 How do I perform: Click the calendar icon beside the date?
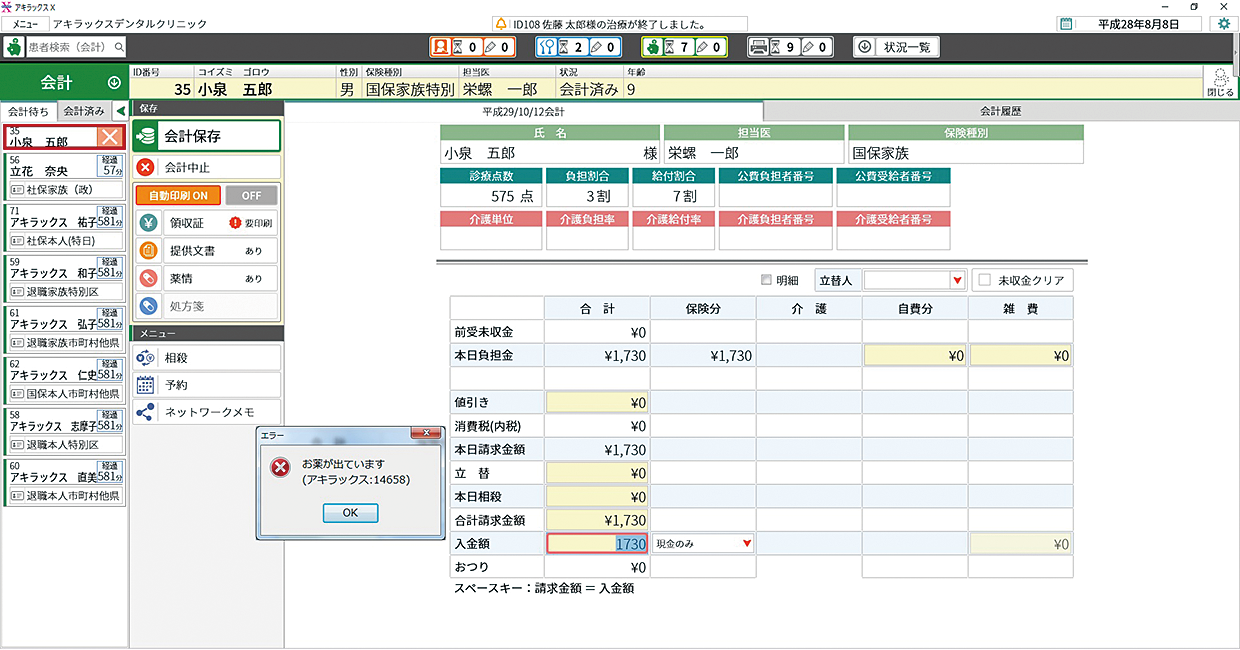1066,24
